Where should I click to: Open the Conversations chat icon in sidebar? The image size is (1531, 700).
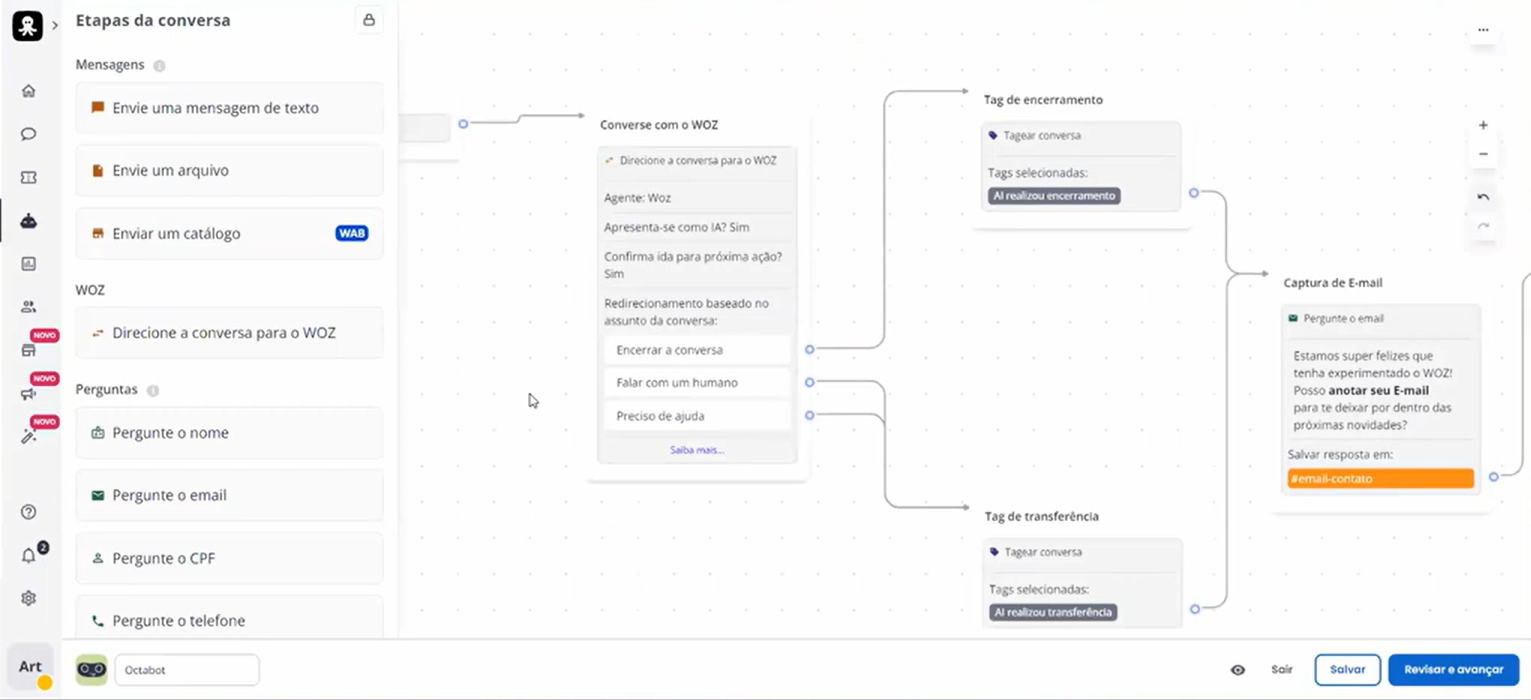click(x=29, y=133)
